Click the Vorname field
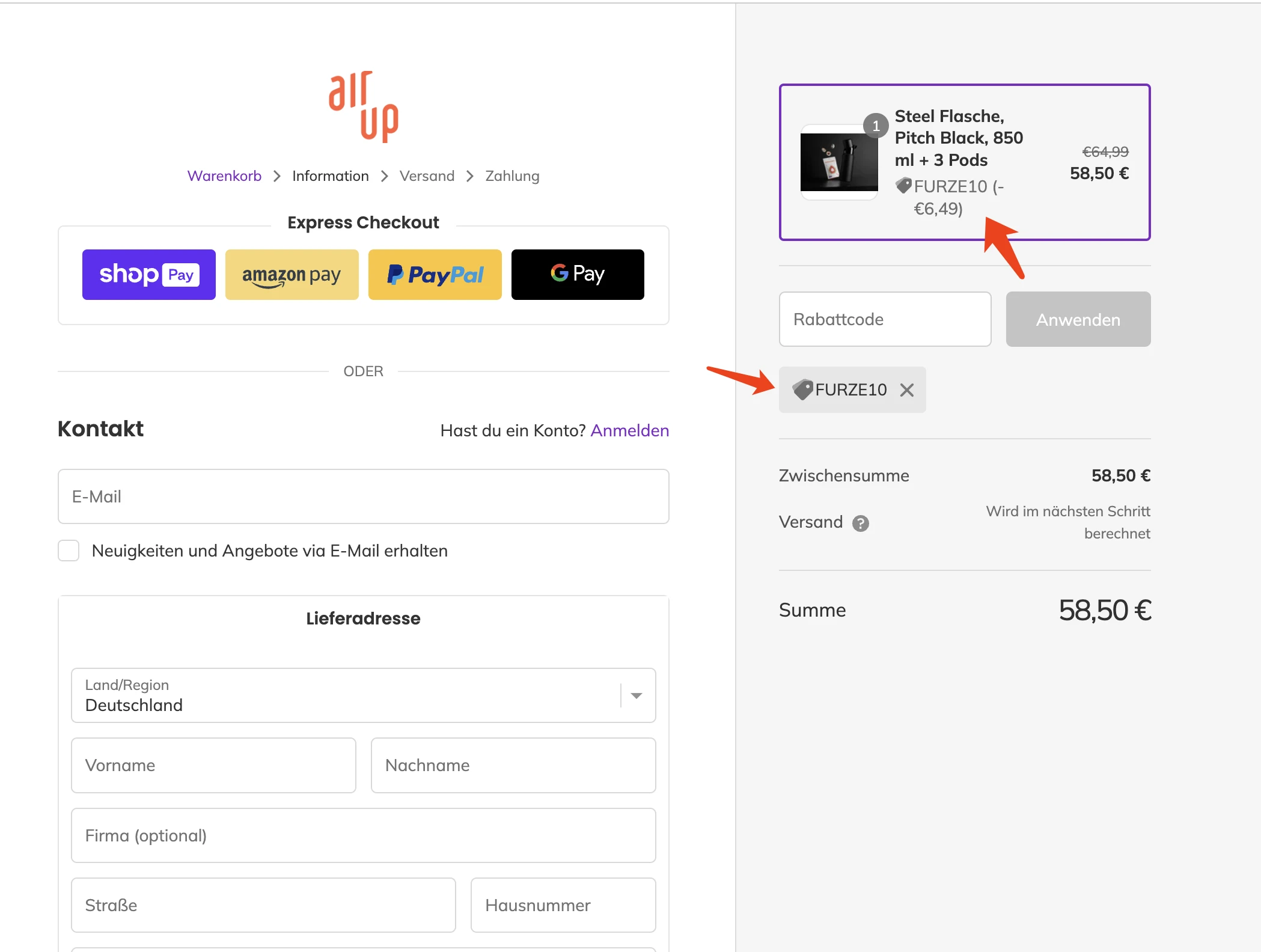The width and height of the screenshot is (1261, 952). [213, 765]
